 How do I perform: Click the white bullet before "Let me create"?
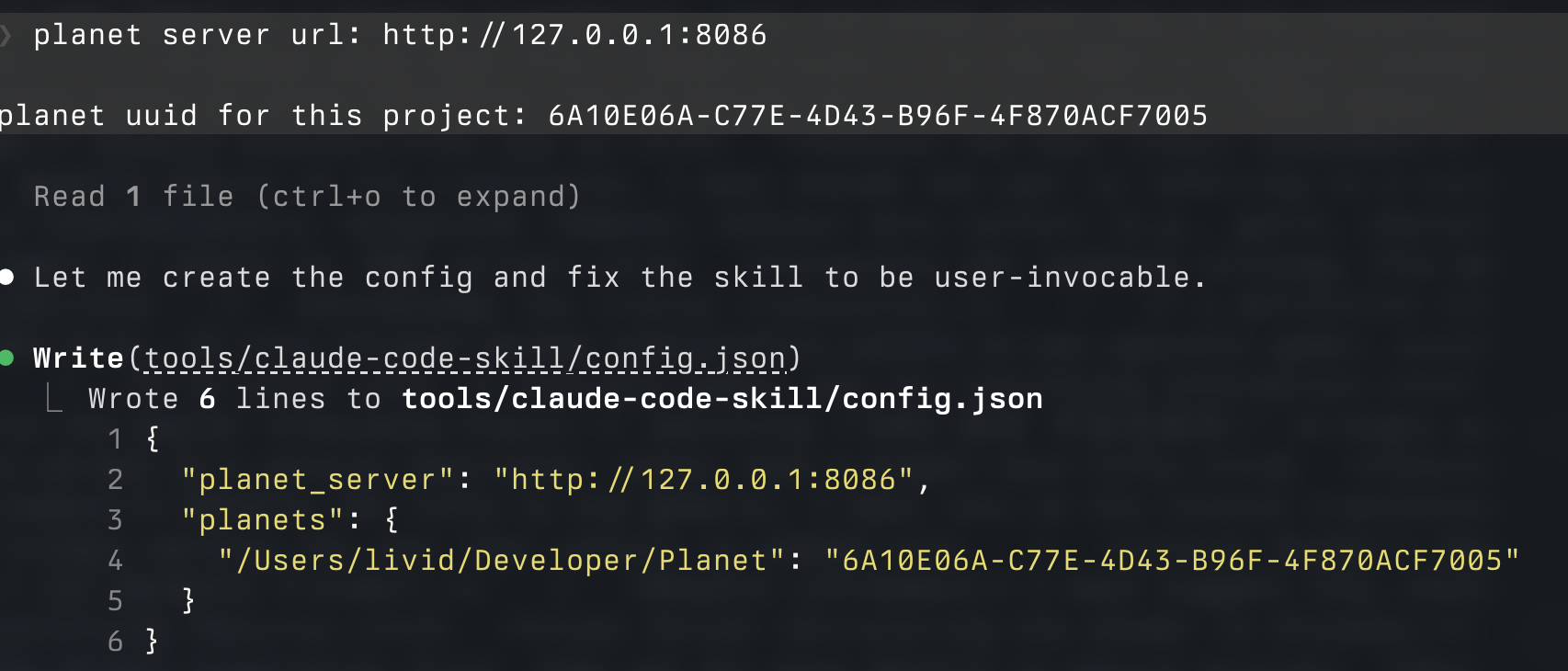tap(6, 277)
